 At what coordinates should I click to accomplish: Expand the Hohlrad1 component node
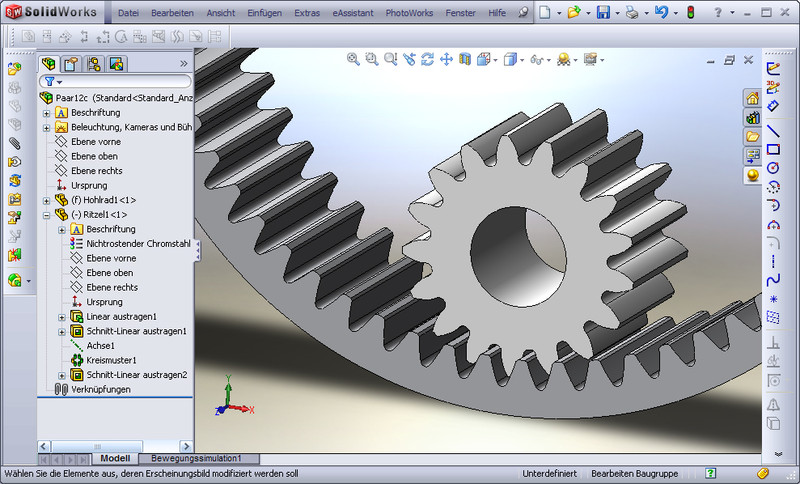point(46,200)
